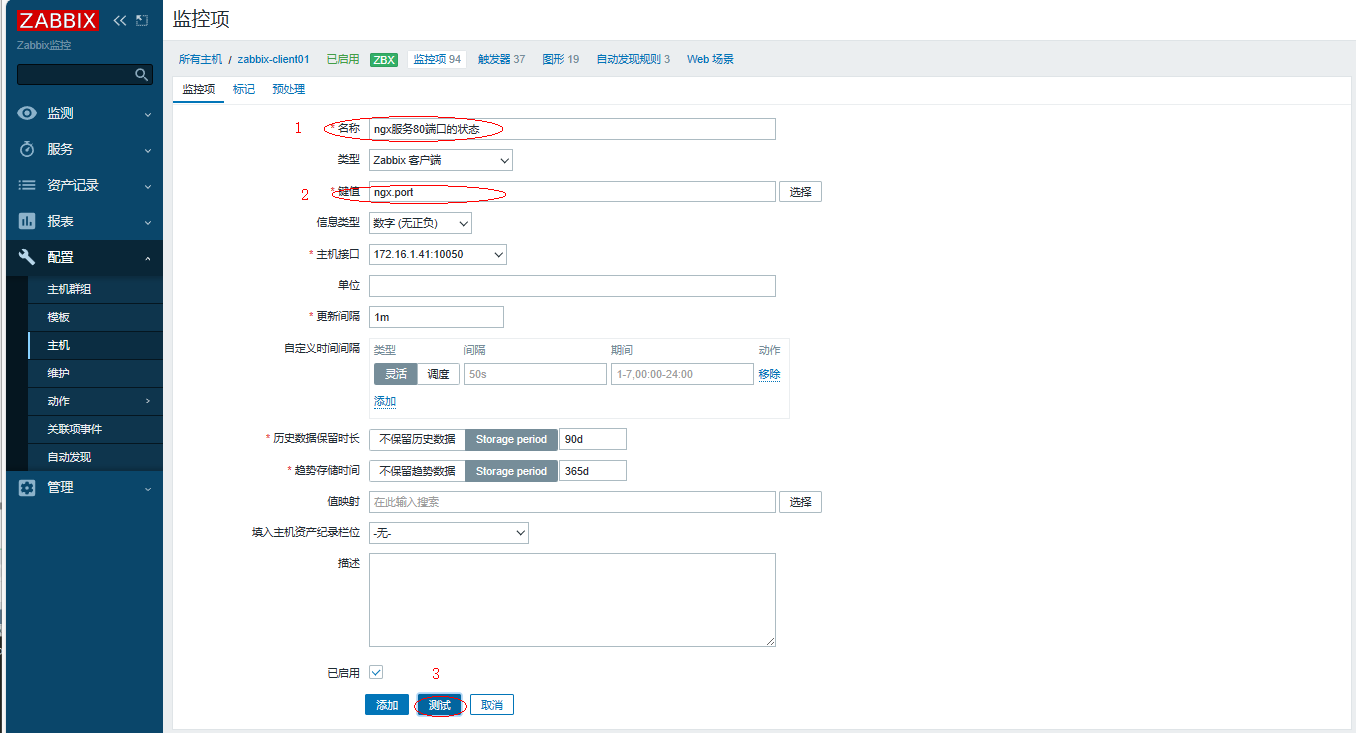Open the 主机接口 dropdown
Image resolution: width=1356 pixels, height=733 pixels.
click(437, 254)
